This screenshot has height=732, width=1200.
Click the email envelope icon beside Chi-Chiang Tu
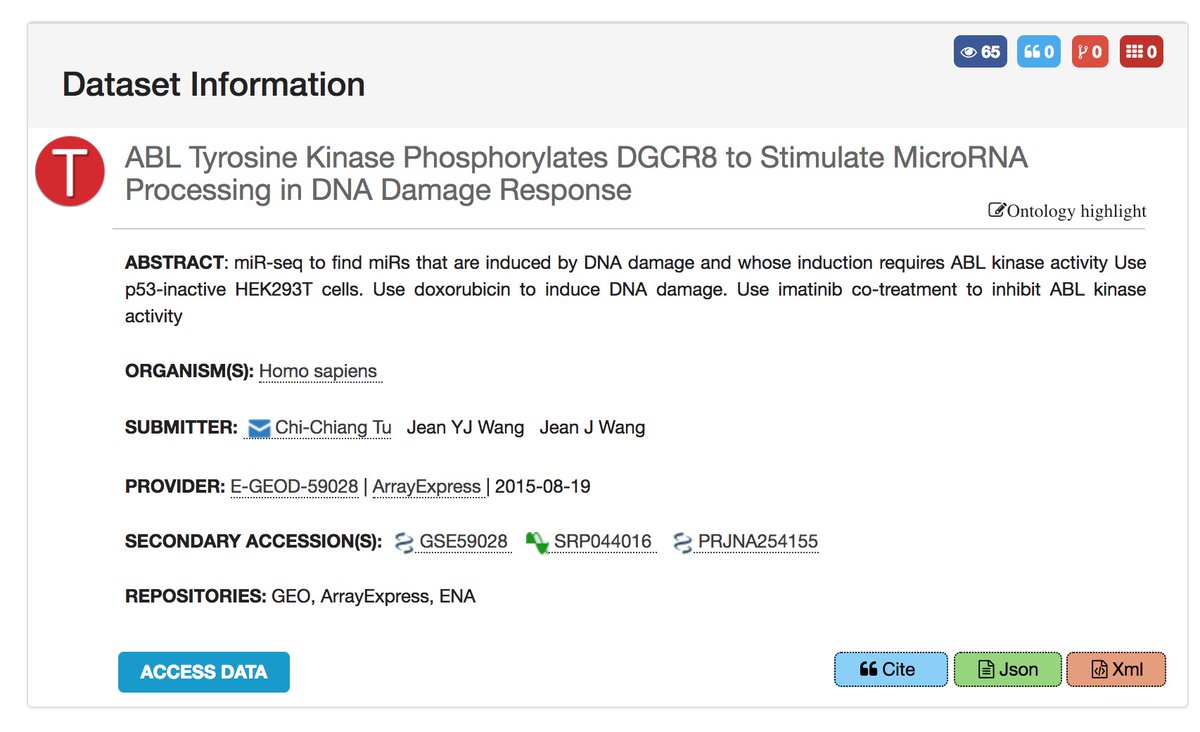pos(259,428)
